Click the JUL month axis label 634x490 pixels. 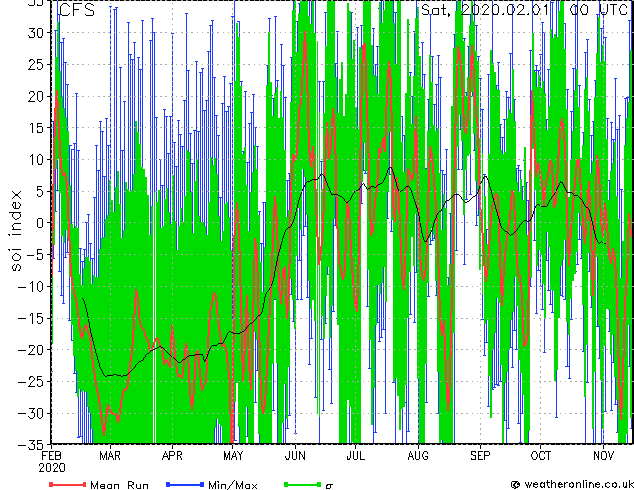[x=355, y=456]
